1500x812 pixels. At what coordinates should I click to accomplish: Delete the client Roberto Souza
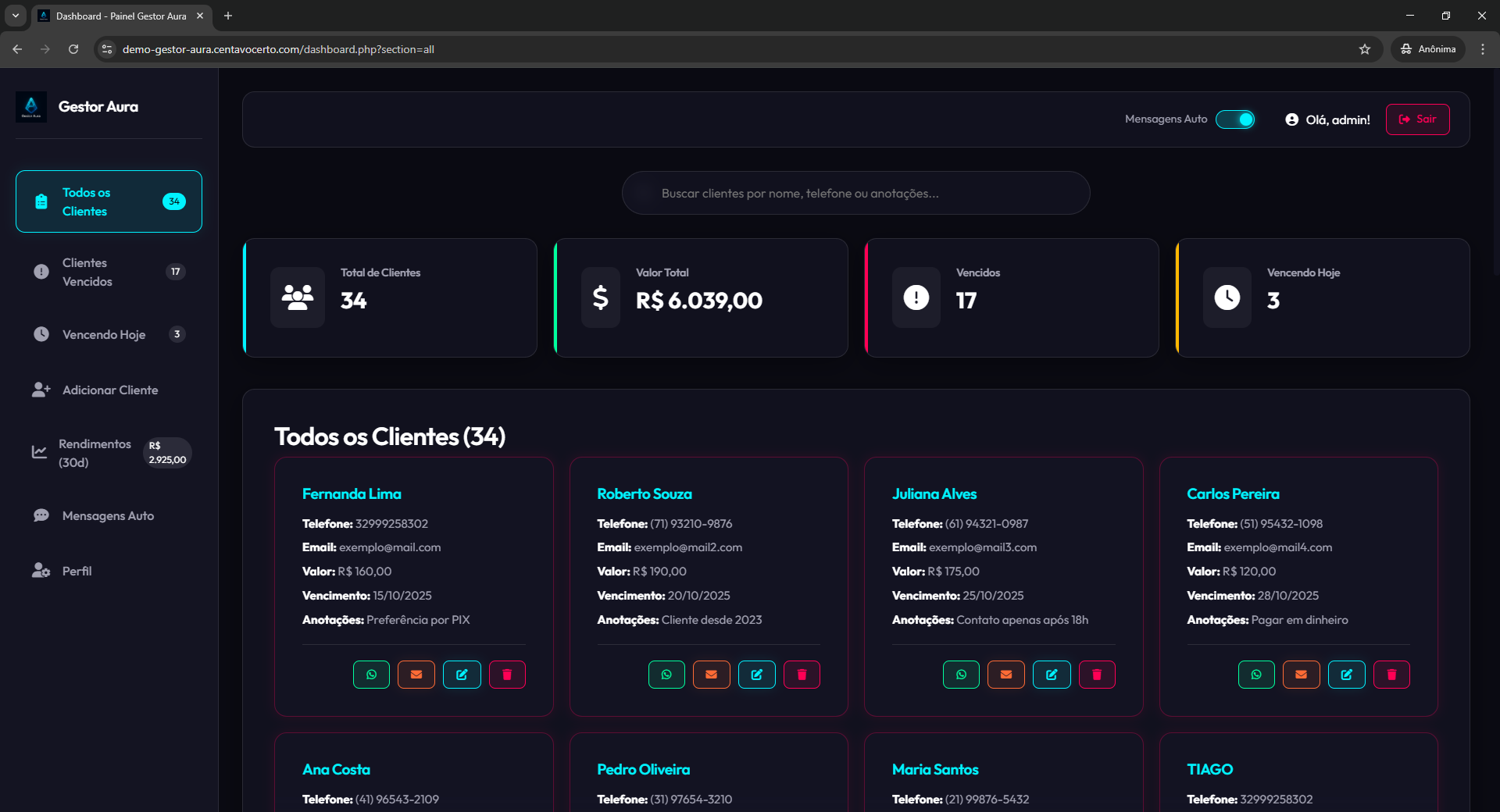pyautogui.click(x=801, y=675)
